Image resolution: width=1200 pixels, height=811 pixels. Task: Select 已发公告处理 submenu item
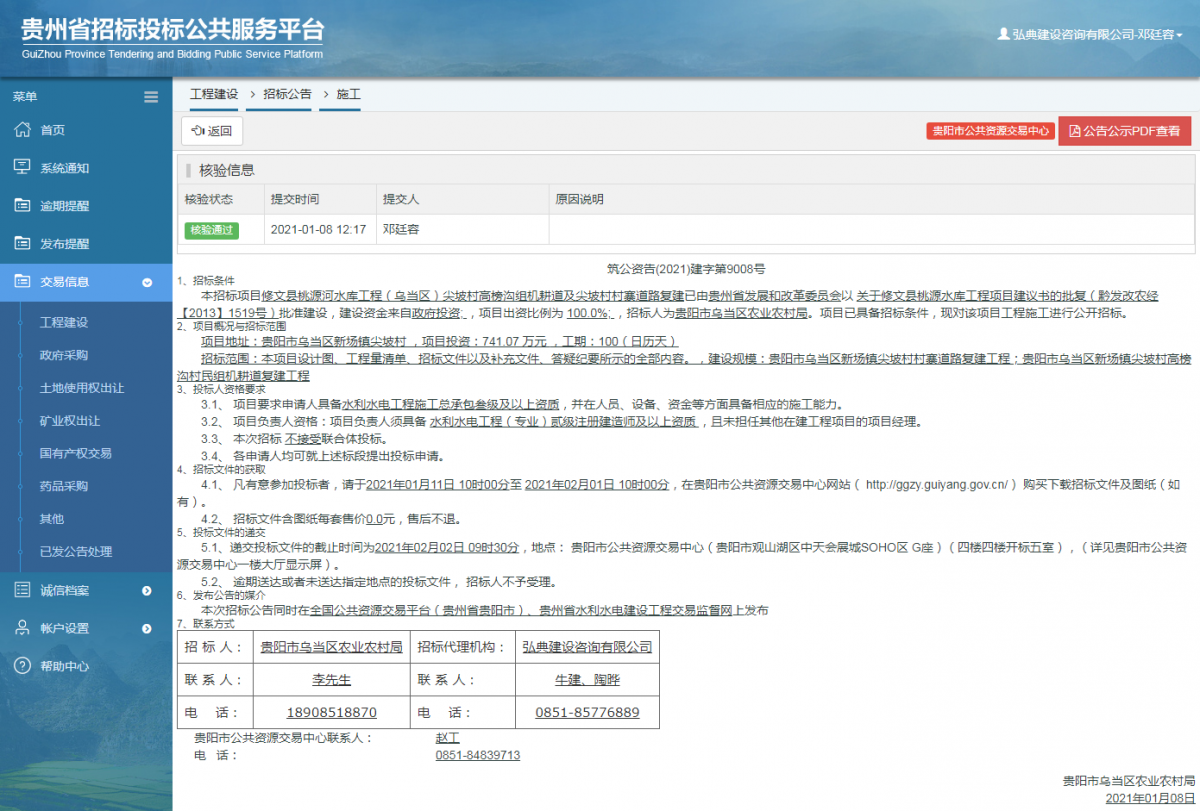(x=75, y=551)
